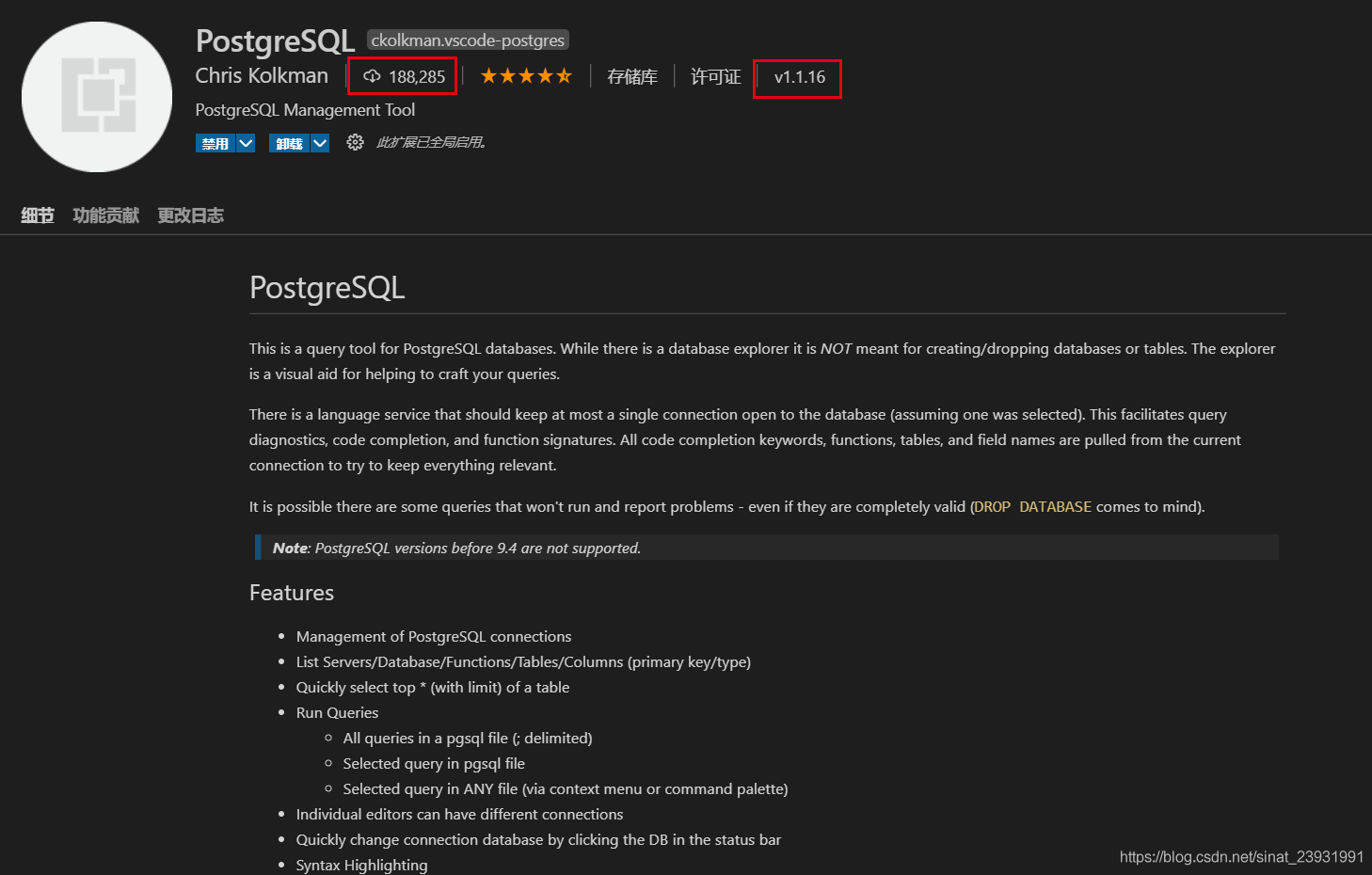Click the 卸载 (Uninstall) button
The image size is (1372, 875).
pyautogui.click(x=289, y=143)
